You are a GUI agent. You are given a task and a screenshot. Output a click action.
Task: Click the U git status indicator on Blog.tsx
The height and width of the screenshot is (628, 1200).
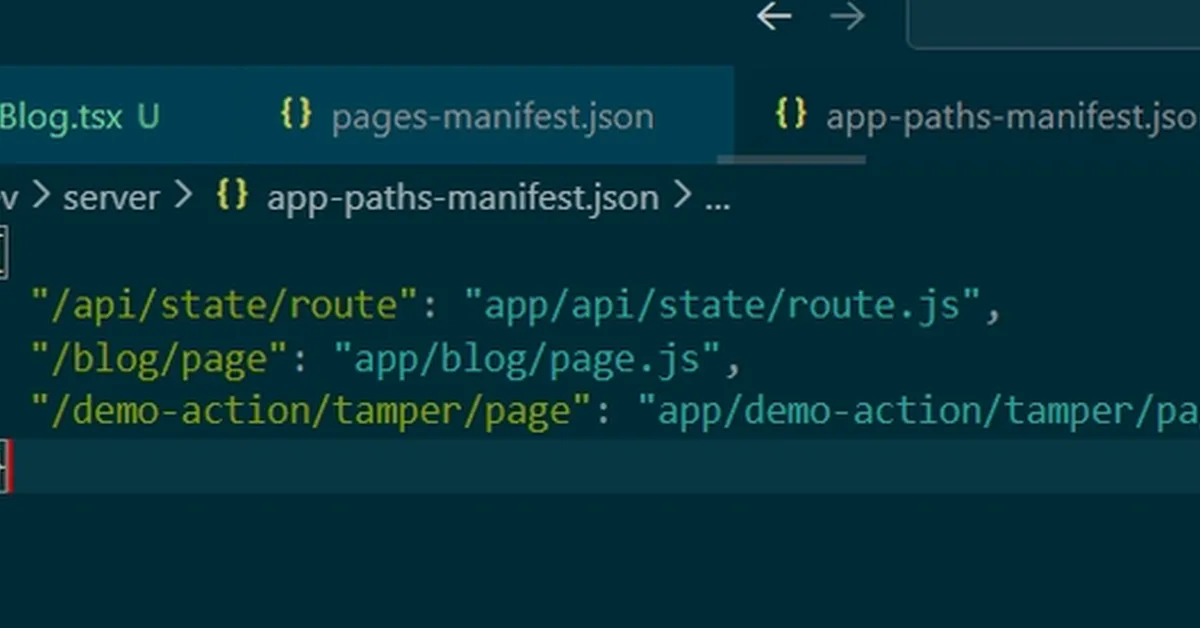pyautogui.click(x=146, y=116)
